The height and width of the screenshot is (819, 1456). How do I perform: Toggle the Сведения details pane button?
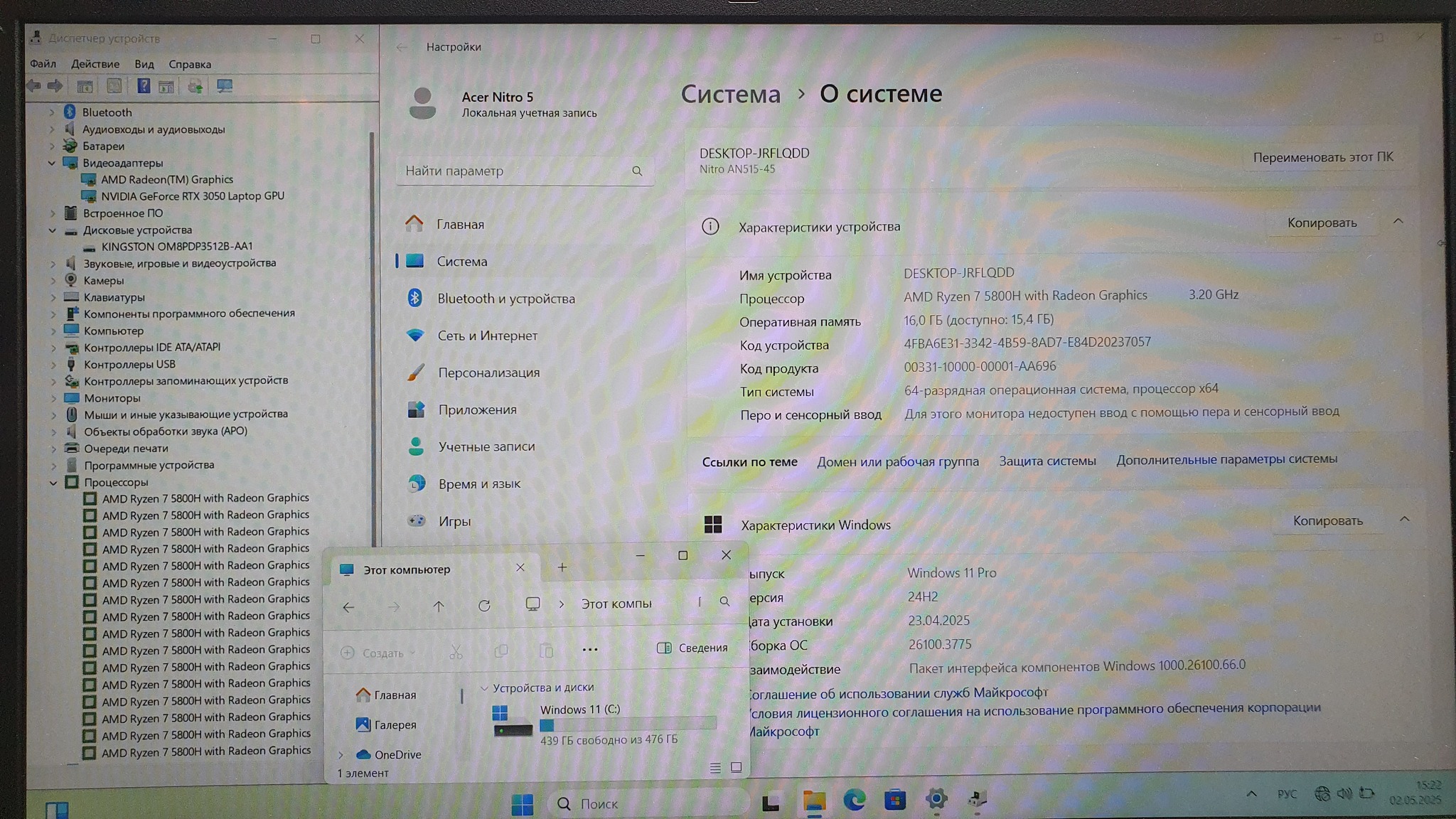coord(692,648)
